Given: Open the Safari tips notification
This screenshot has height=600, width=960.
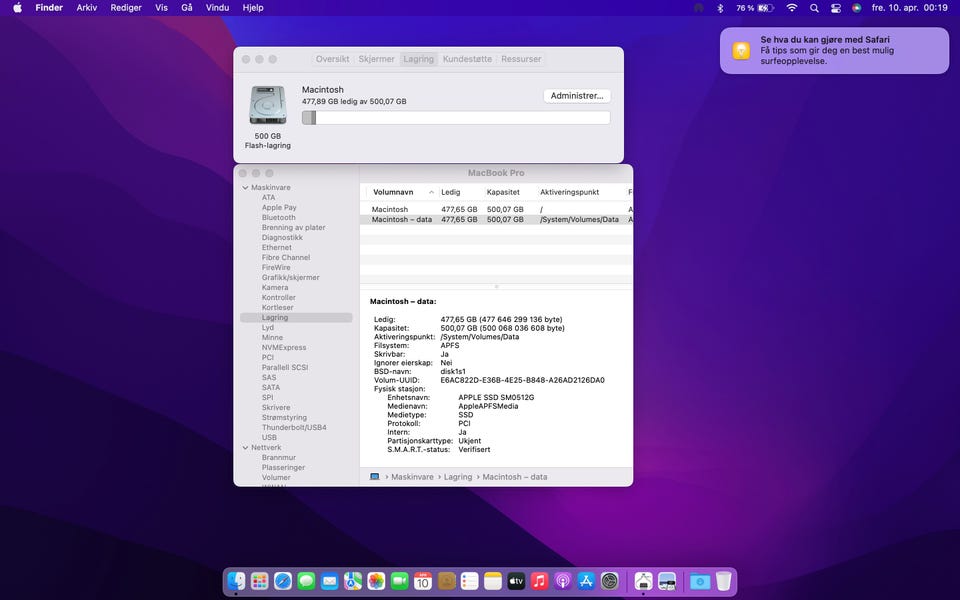Looking at the screenshot, I should [834, 50].
